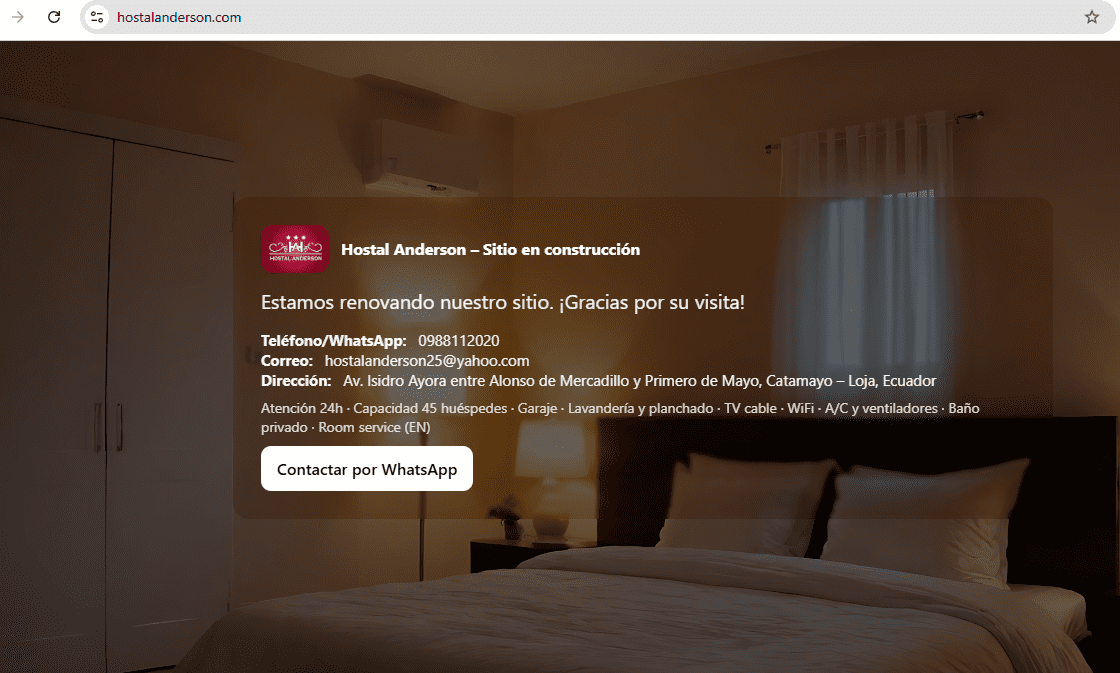Click the Hostal Anderson logo
Viewport: 1120px width, 673px height.
click(295, 249)
